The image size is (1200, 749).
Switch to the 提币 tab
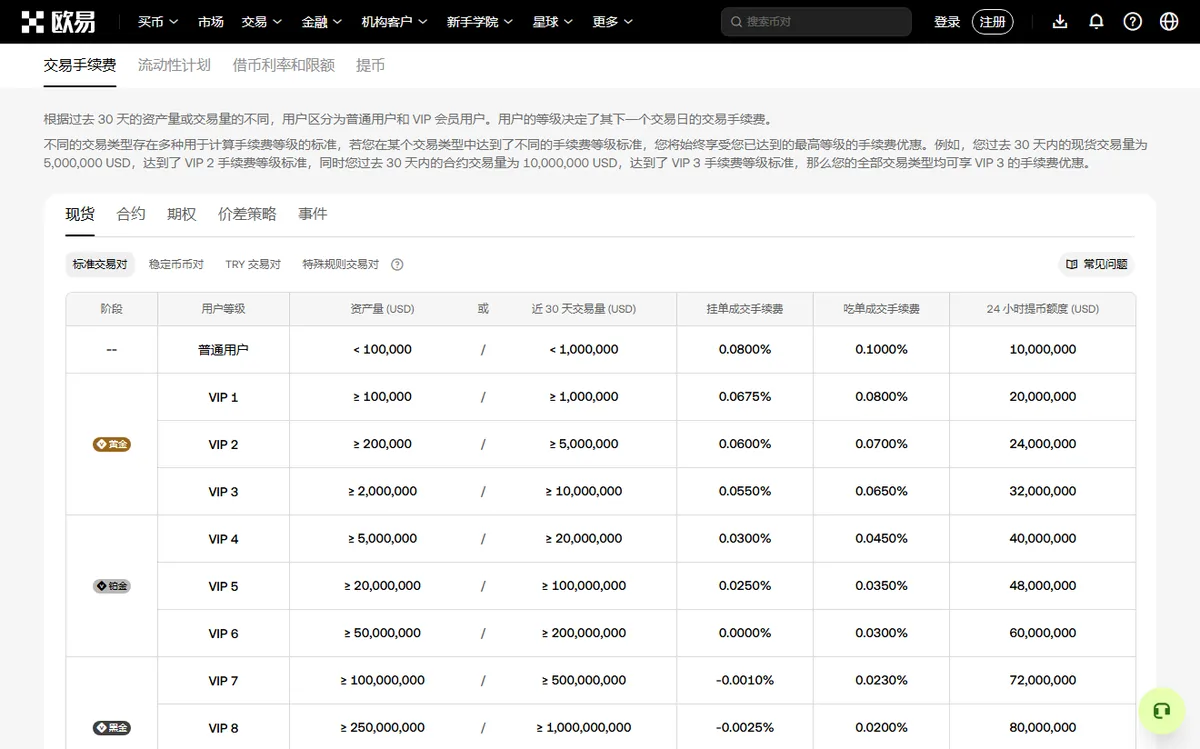(x=370, y=65)
